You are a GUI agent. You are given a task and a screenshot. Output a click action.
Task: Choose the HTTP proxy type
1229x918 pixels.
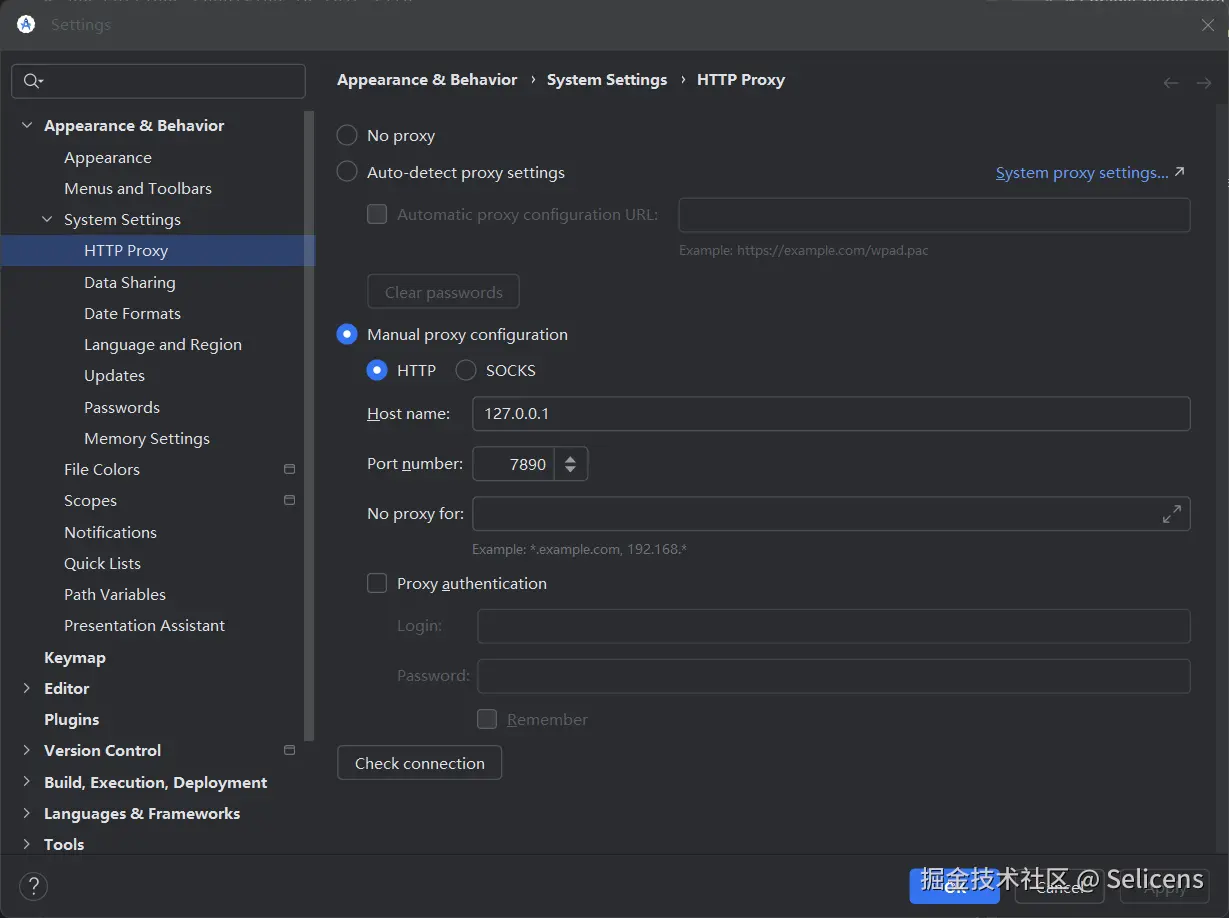377,370
